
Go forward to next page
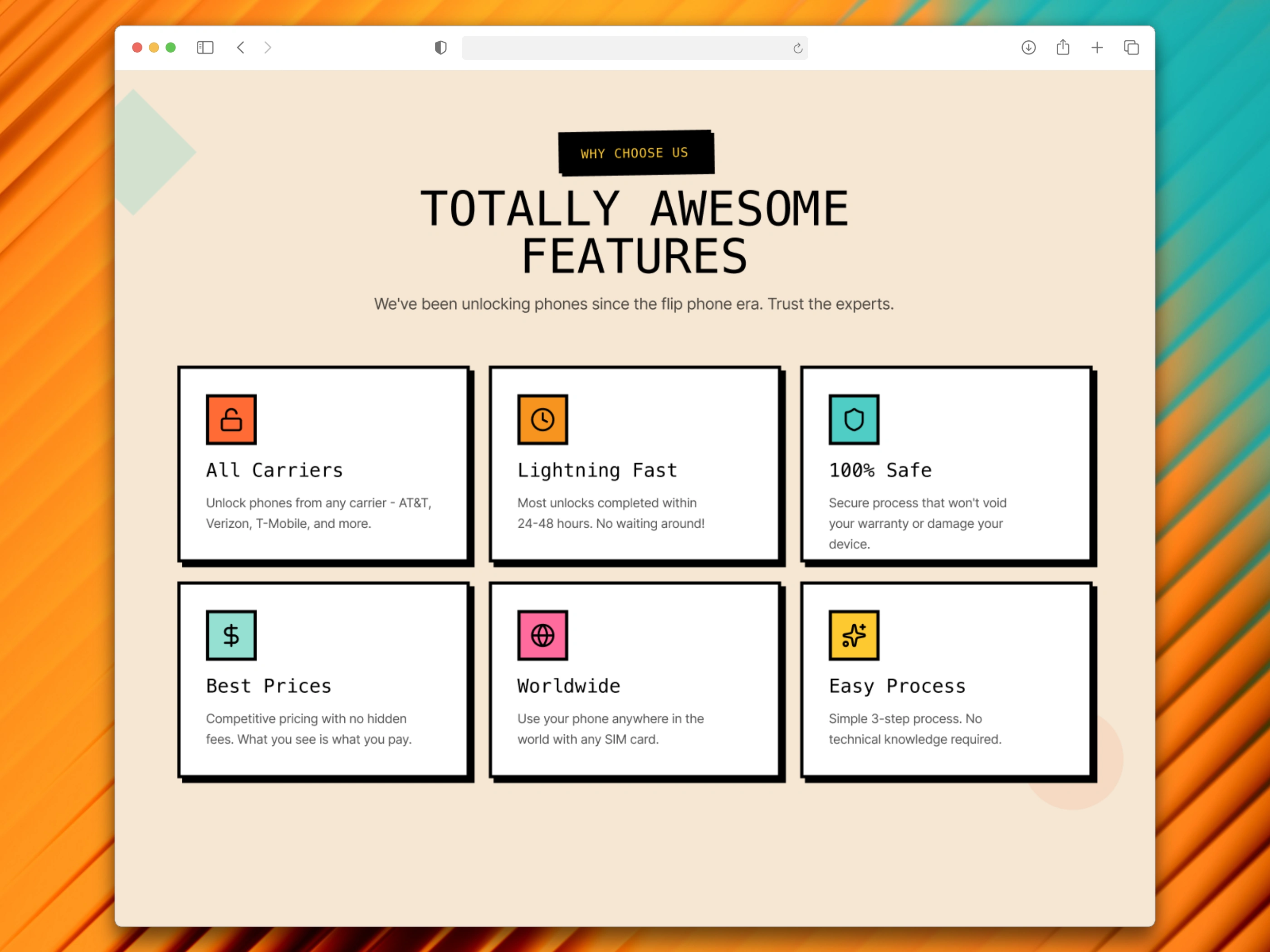coord(268,48)
